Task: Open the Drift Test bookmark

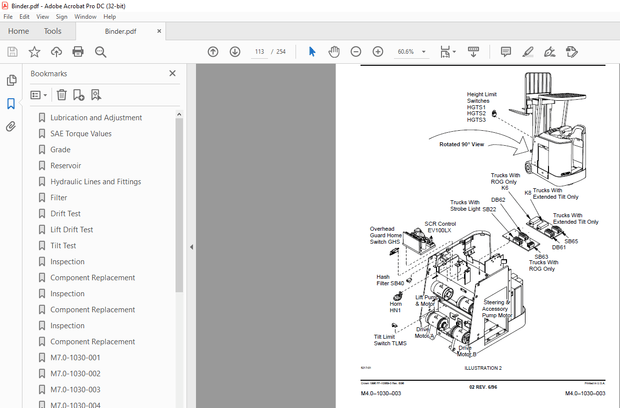Action: (x=65, y=213)
